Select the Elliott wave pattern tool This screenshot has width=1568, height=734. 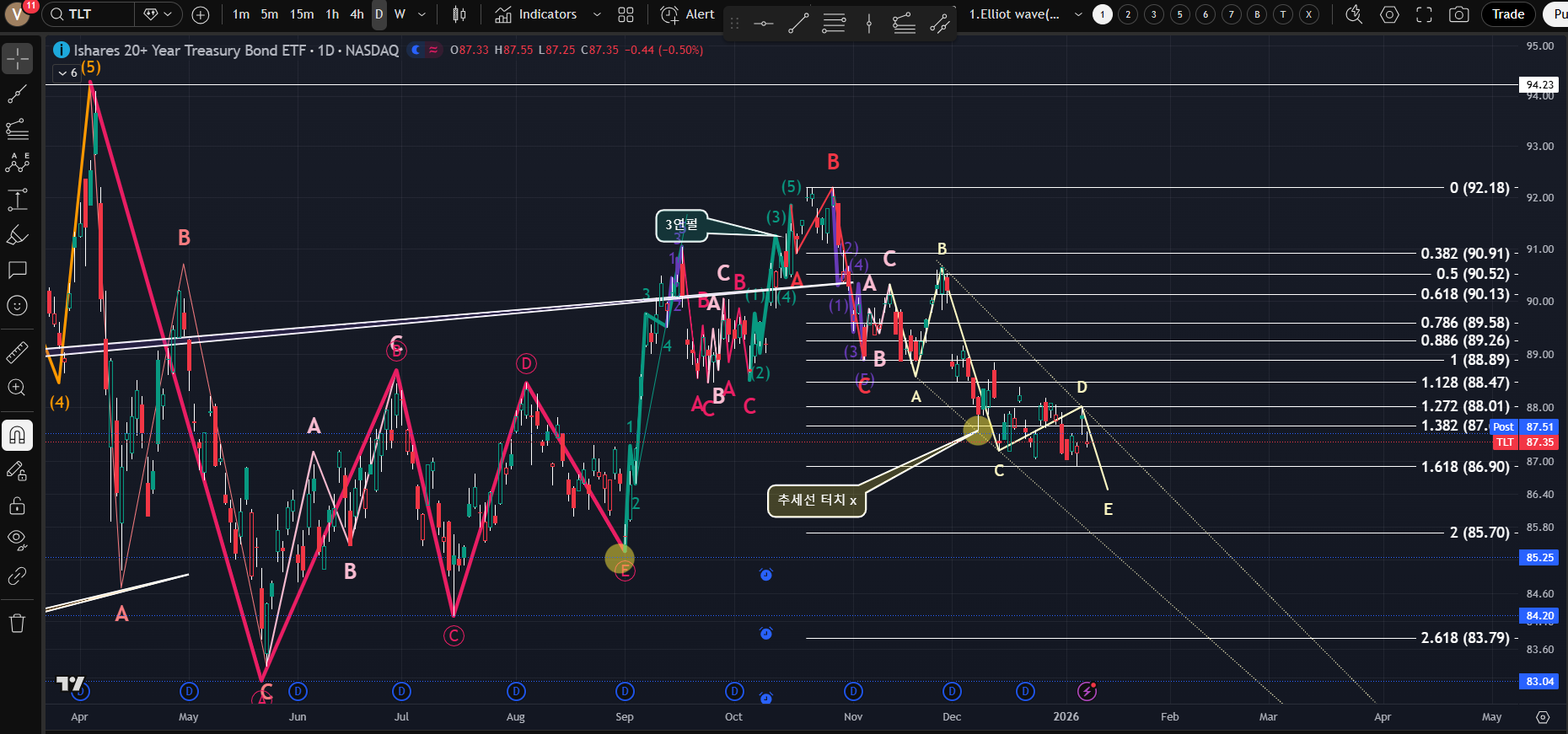point(17,163)
